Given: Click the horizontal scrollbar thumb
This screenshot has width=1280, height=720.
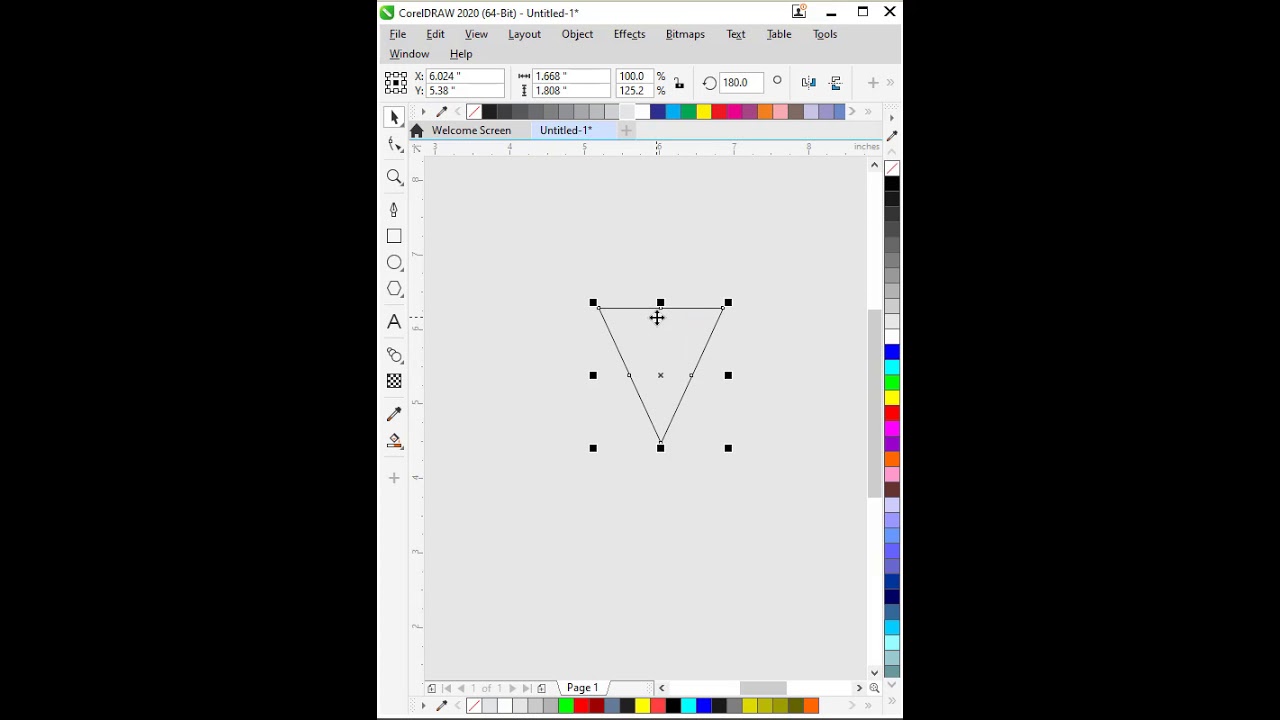Looking at the screenshot, I should 762,688.
